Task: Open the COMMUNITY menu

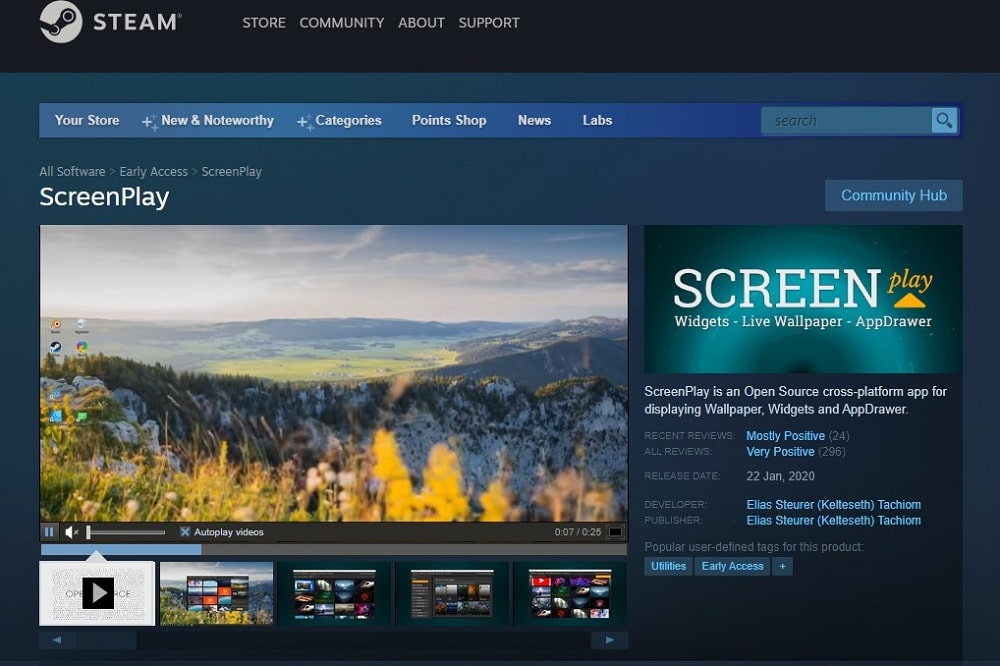Action: click(x=342, y=22)
